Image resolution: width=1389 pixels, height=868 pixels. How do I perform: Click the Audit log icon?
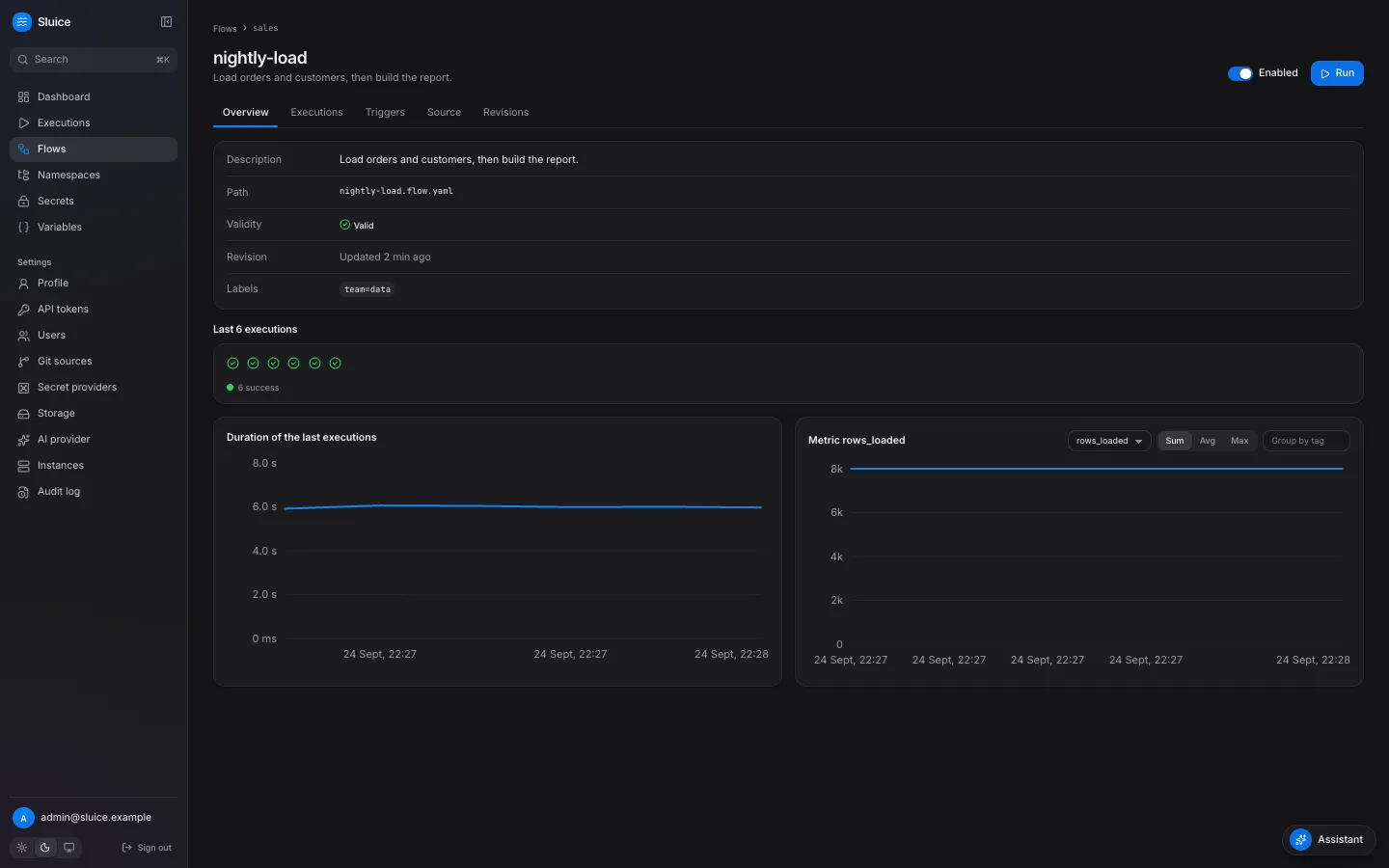[23, 492]
